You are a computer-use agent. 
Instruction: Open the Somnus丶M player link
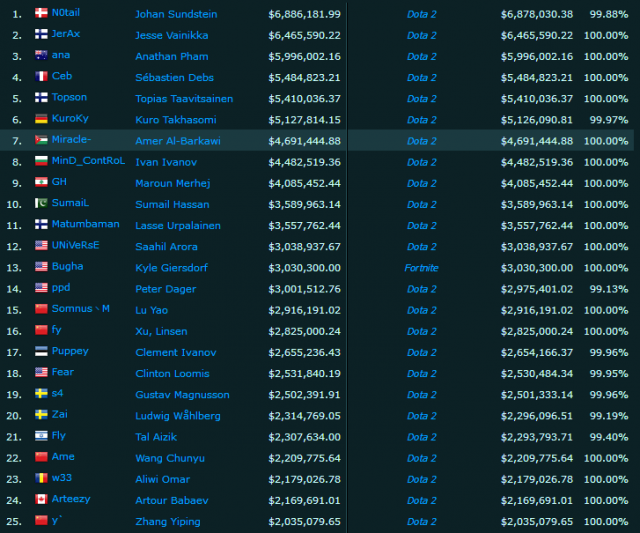coord(81,310)
